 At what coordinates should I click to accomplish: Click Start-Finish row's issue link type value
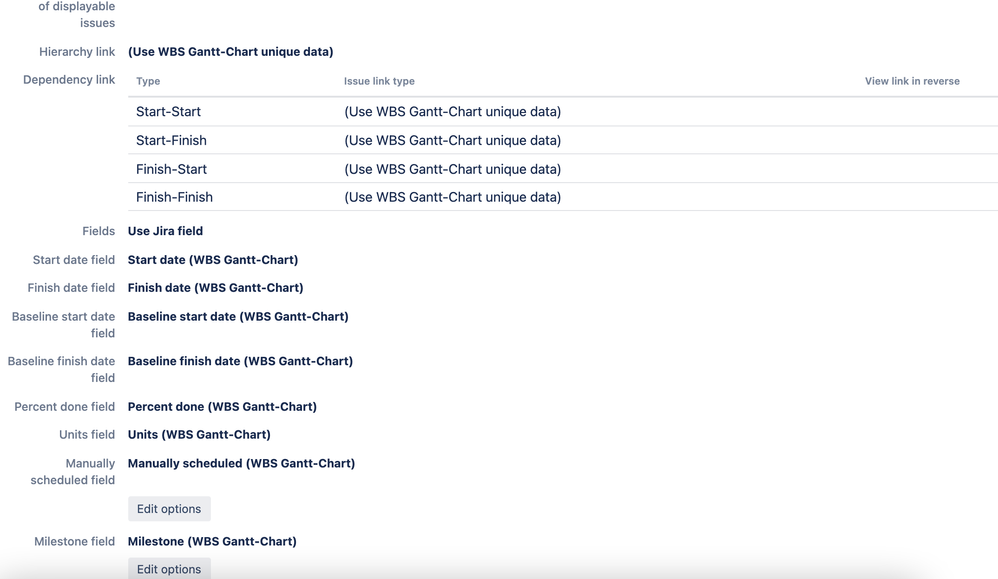tap(453, 140)
